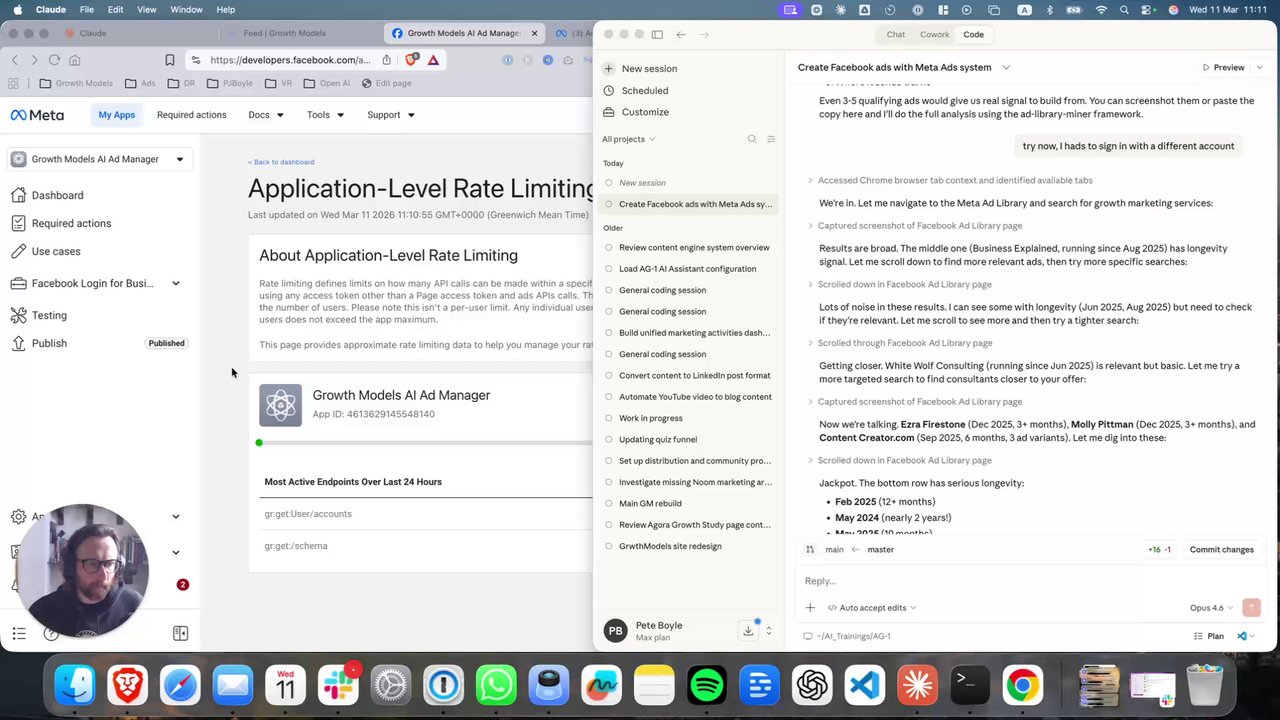Open Dashboard in Meta sidebar
Viewport: 1280px width, 720px height.
tap(57, 196)
